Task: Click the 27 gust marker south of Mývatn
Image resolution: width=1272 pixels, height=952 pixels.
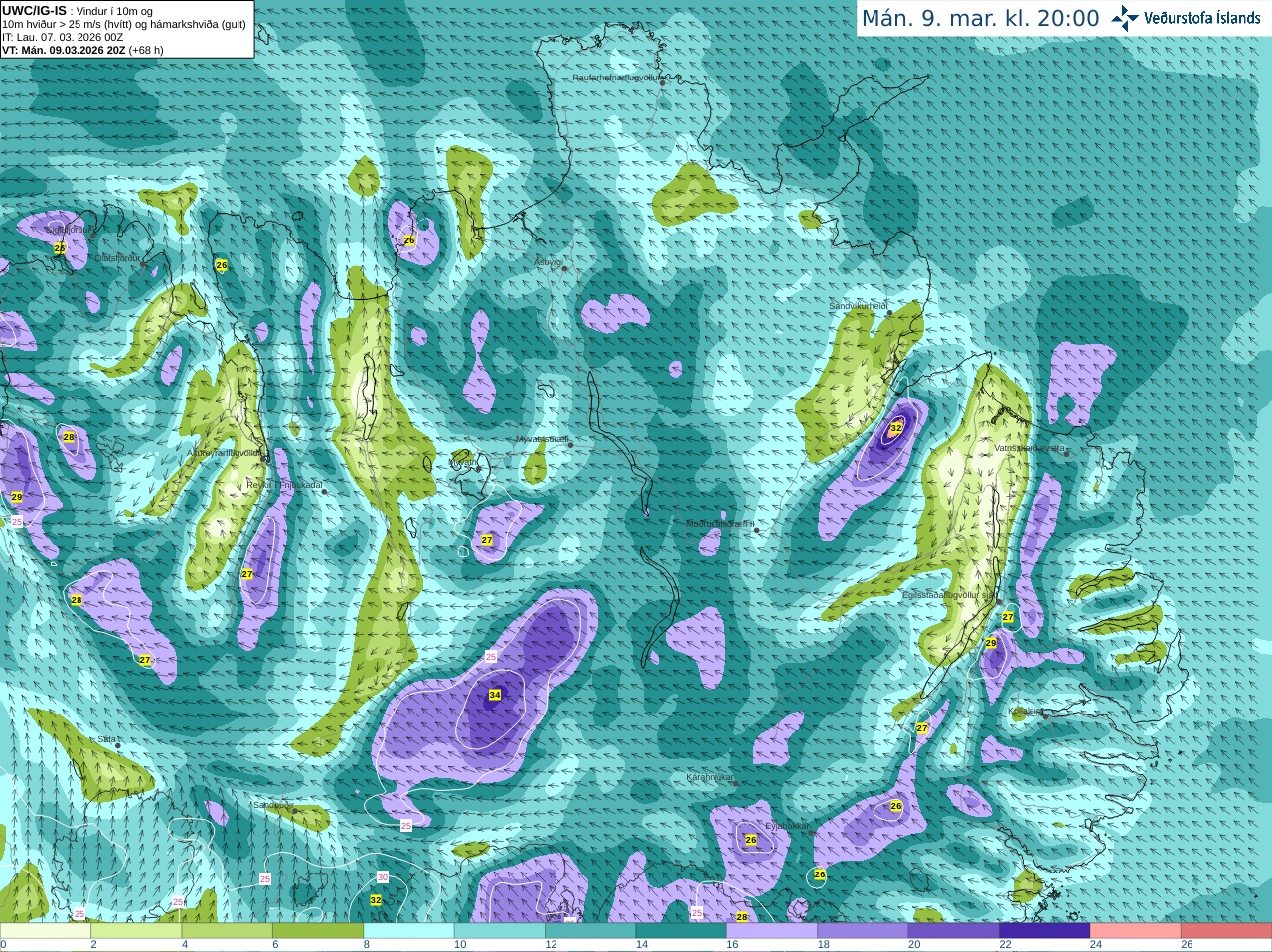Action: coord(487,540)
